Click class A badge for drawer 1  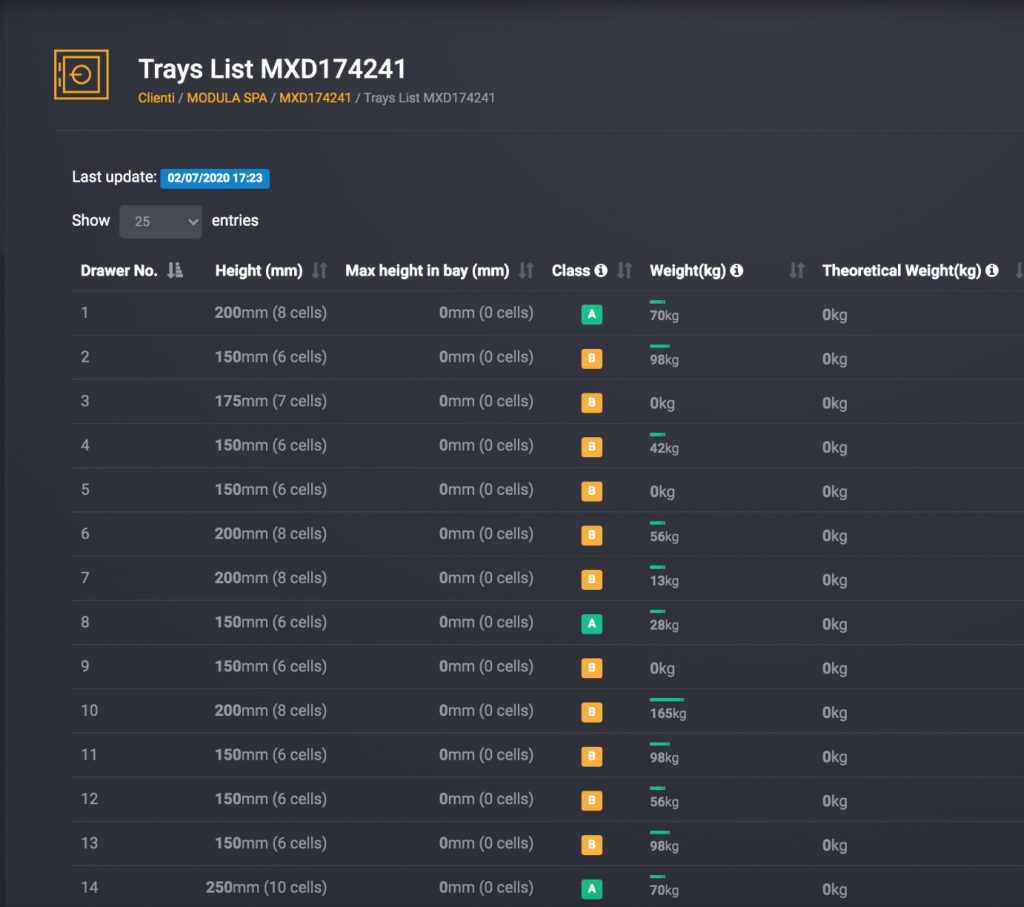point(592,314)
